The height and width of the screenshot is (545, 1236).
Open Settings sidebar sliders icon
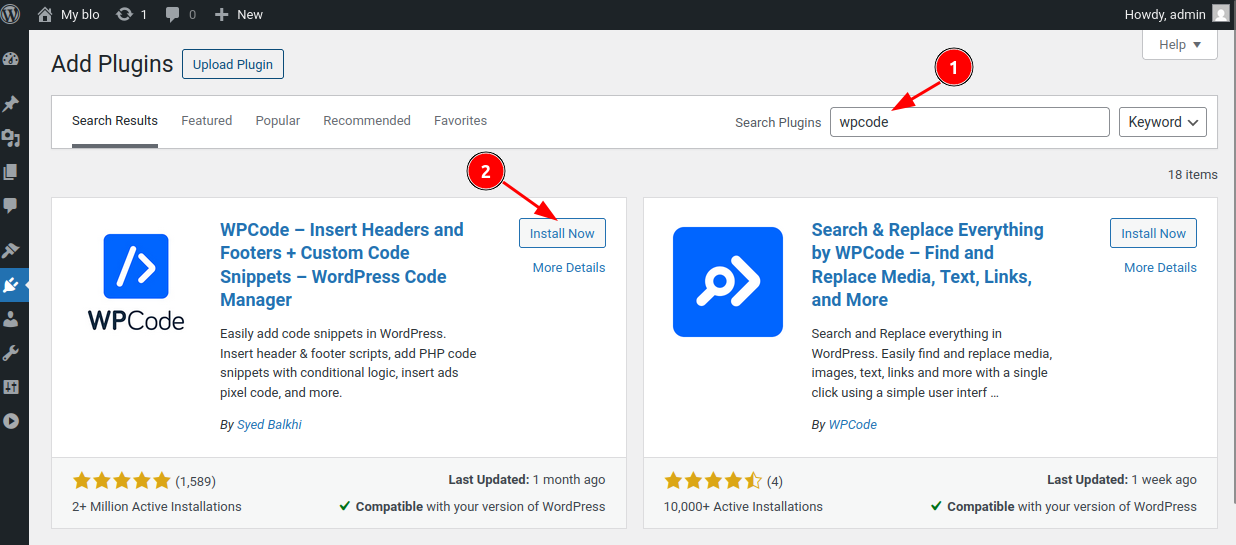click(11, 387)
